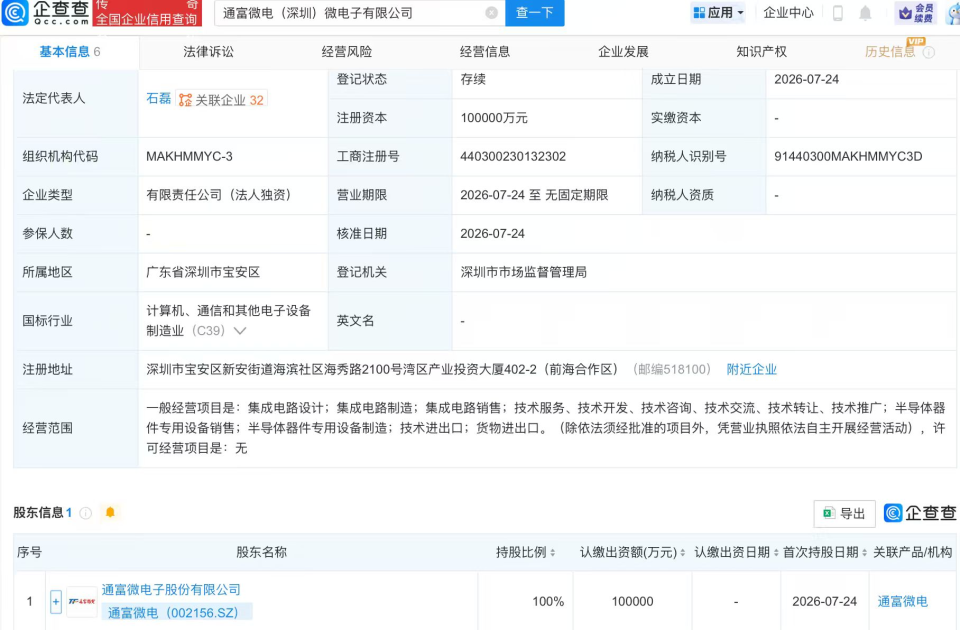Open legal representative 石磊 link
960x630 pixels.
click(159, 99)
